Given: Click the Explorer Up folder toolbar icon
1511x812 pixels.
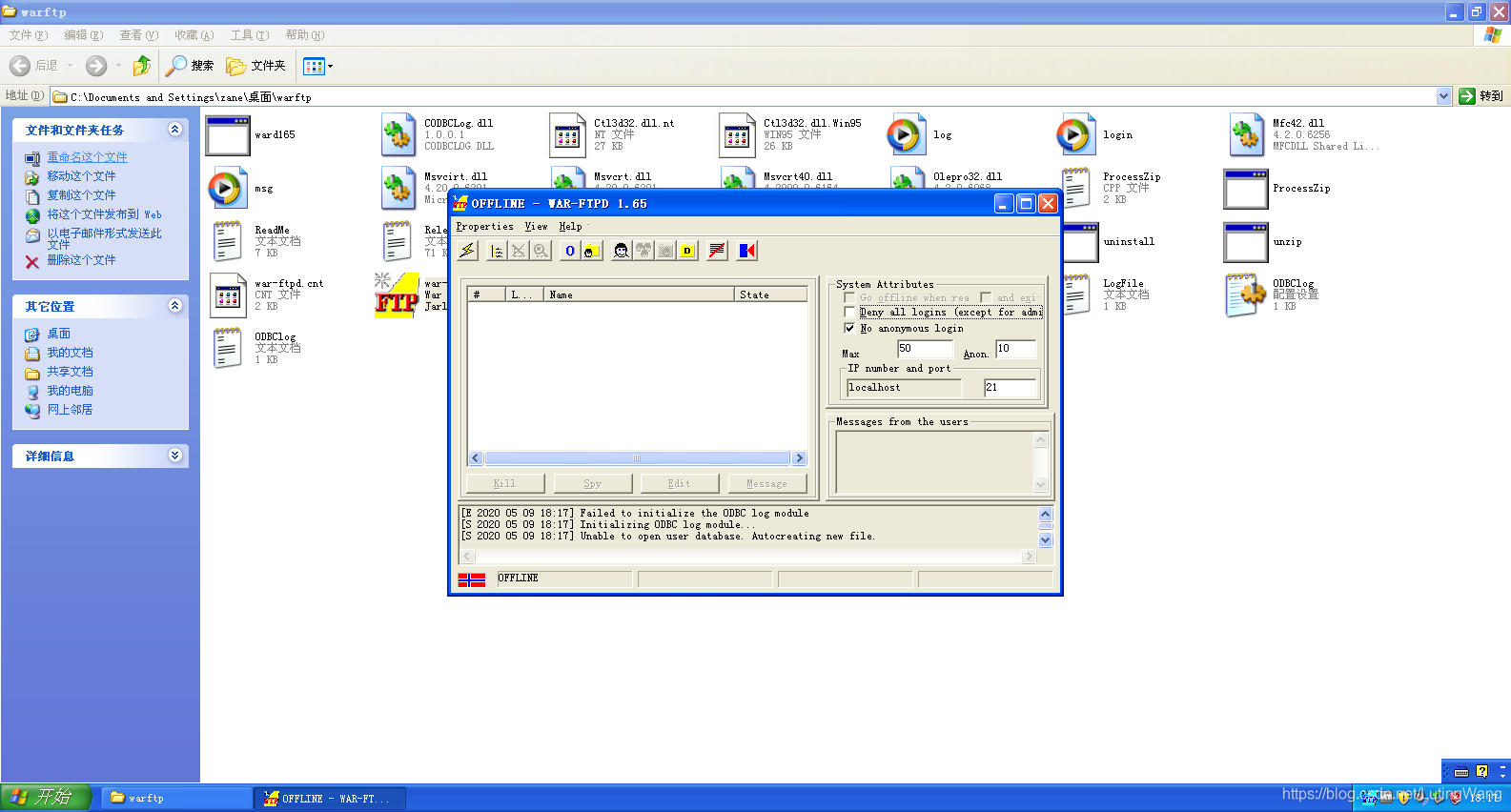Looking at the screenshot, I should pos(142,66).
